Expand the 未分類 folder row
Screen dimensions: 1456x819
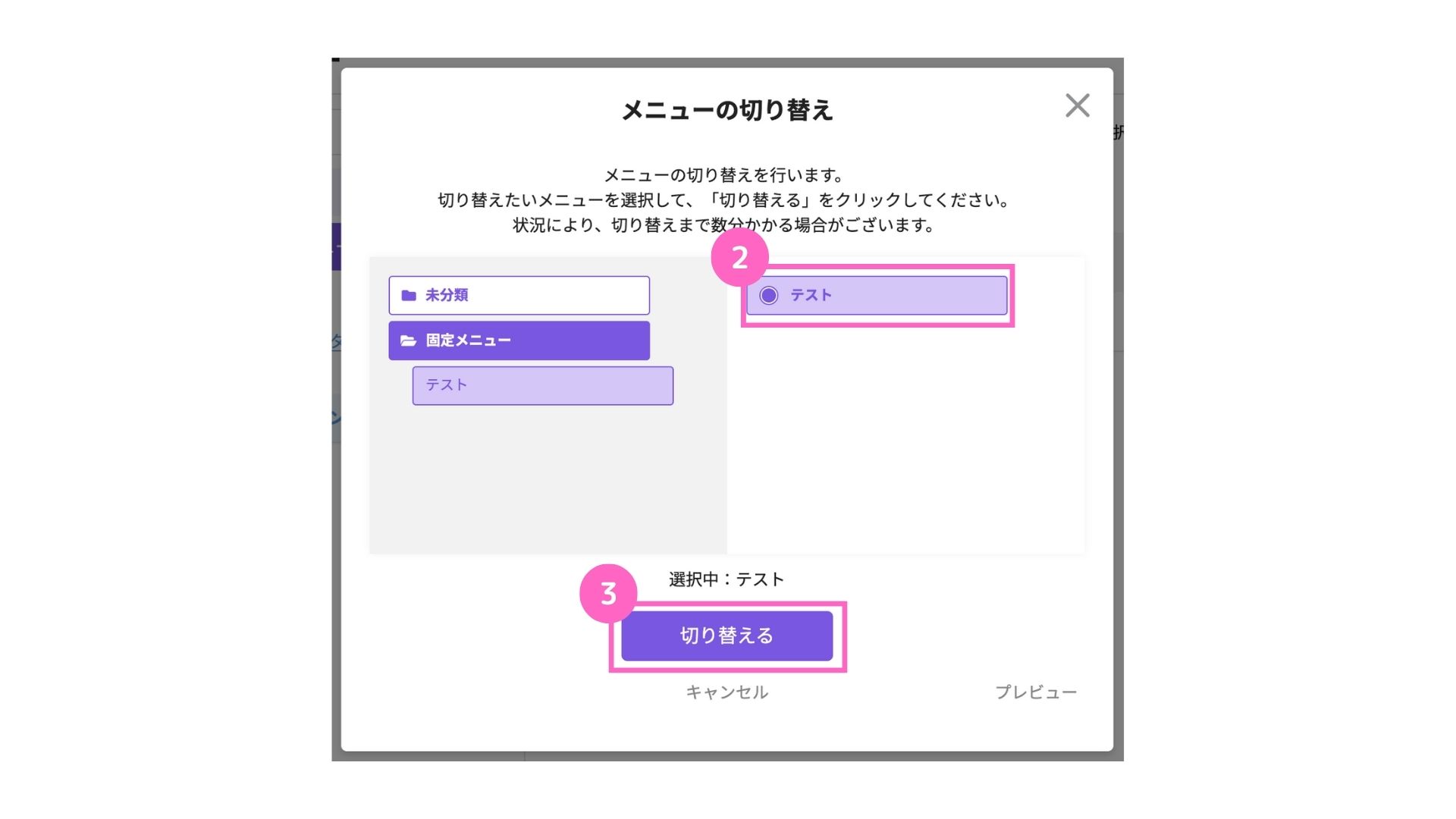pyautogui.click(x=519, y=295)
